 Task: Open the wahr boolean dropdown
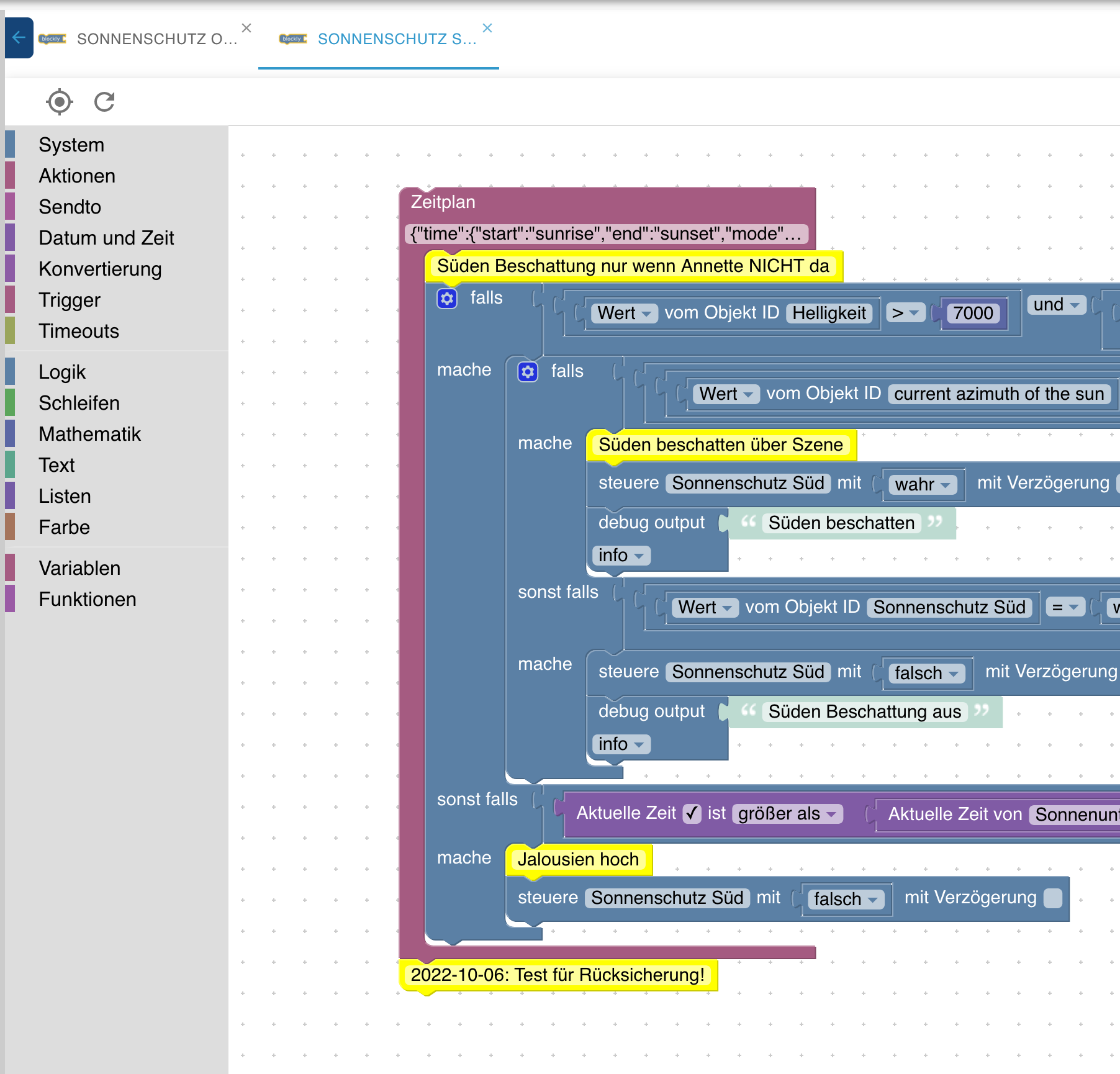click(923, 484)
